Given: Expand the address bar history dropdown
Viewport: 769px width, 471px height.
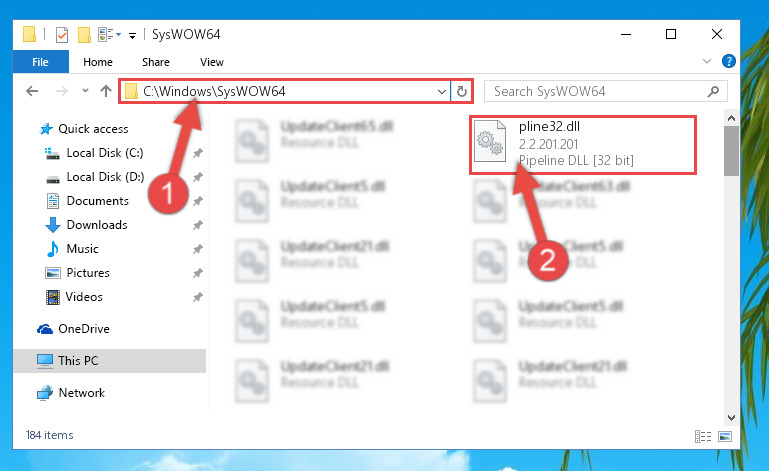Looking at the screenshot, I should coord(441,91).
